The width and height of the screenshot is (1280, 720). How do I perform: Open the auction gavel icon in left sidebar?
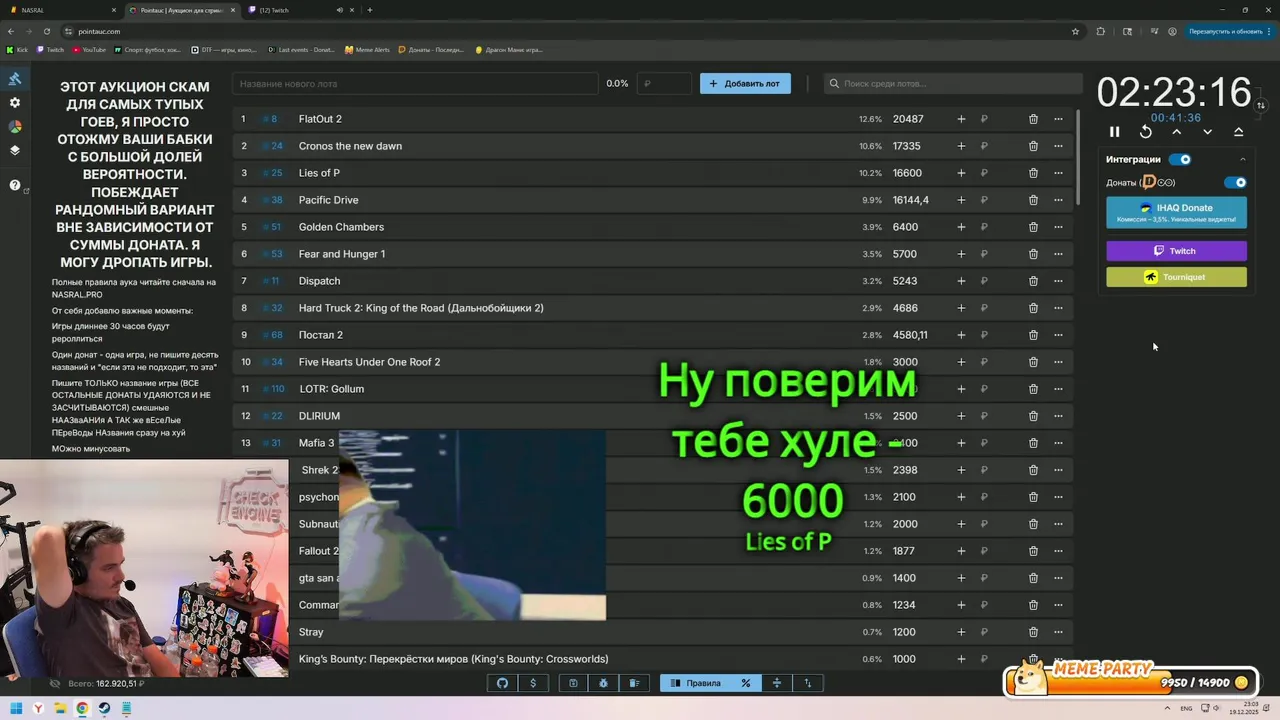click(x=15, y=79)
